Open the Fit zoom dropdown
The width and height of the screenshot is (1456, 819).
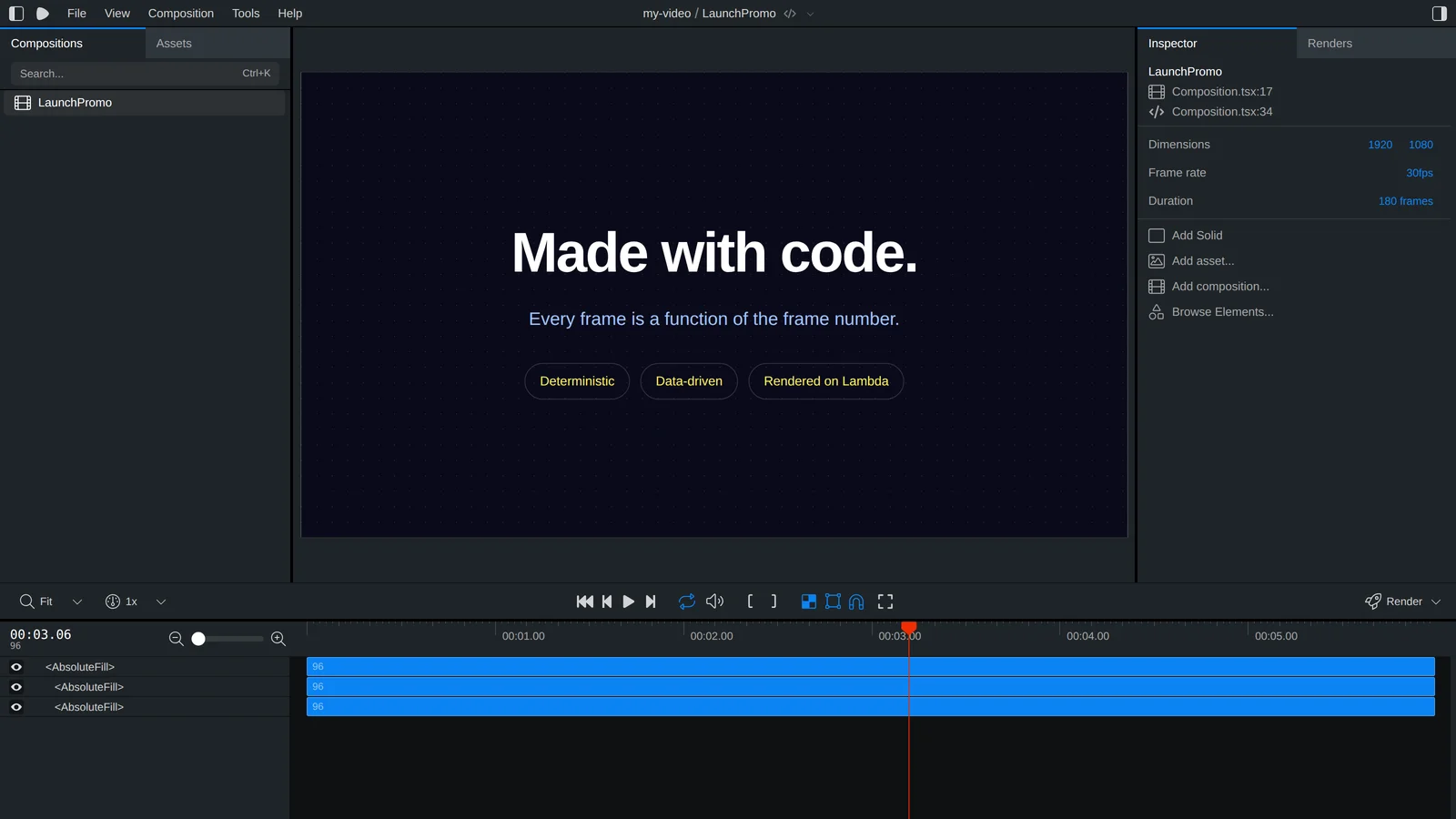pyautogui.click(x=77, y=602)
